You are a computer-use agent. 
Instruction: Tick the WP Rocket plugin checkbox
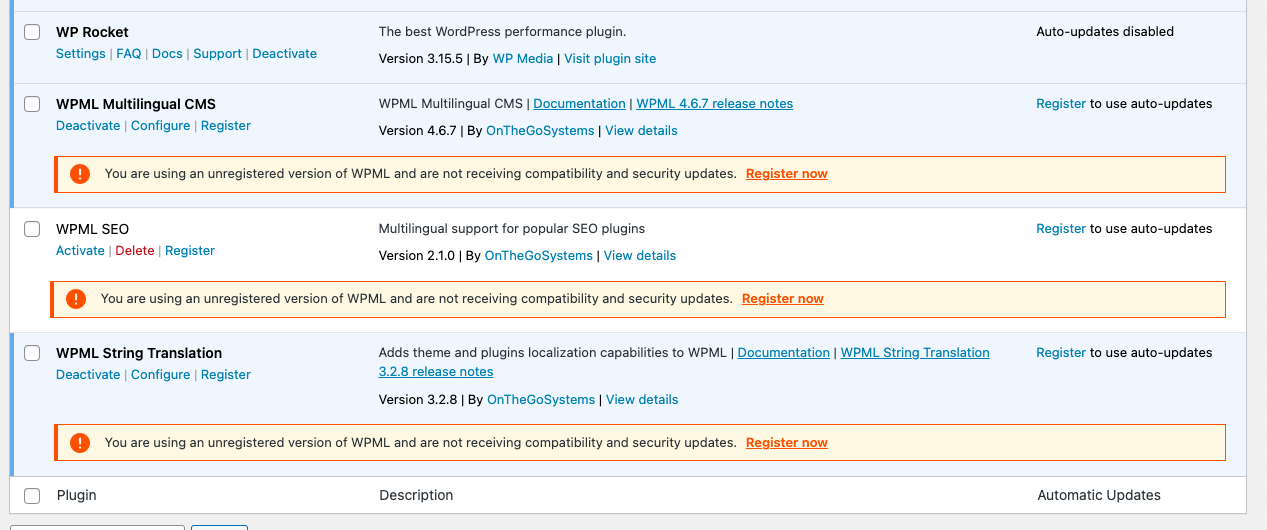click(32, 32)
